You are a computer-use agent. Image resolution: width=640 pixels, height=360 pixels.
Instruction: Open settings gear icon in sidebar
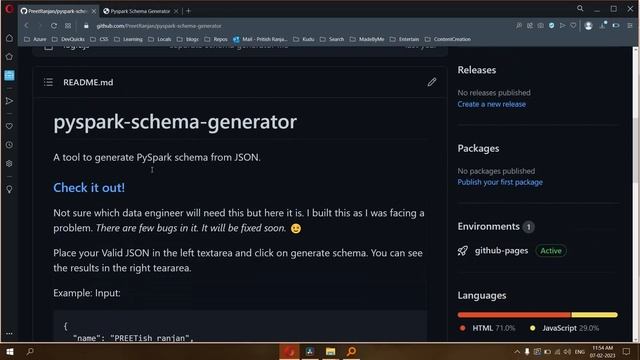pyautogui.click(x=9, y=163)
